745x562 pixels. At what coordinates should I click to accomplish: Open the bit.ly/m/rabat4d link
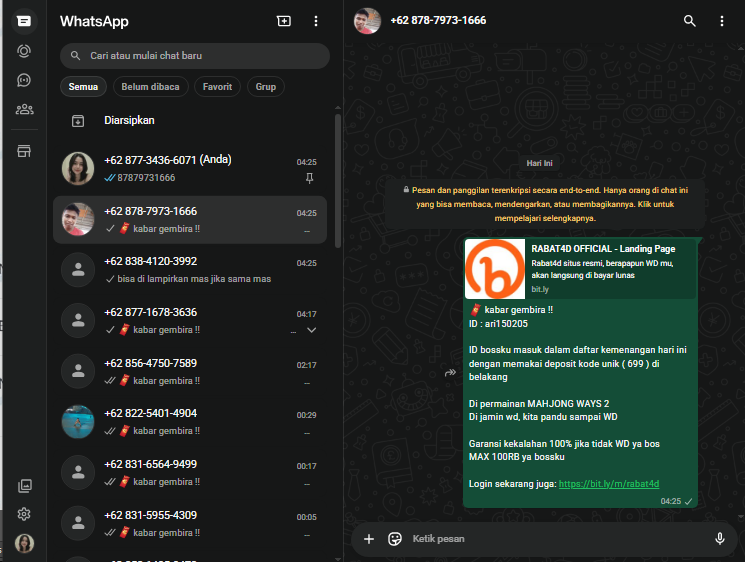(609, 484)
